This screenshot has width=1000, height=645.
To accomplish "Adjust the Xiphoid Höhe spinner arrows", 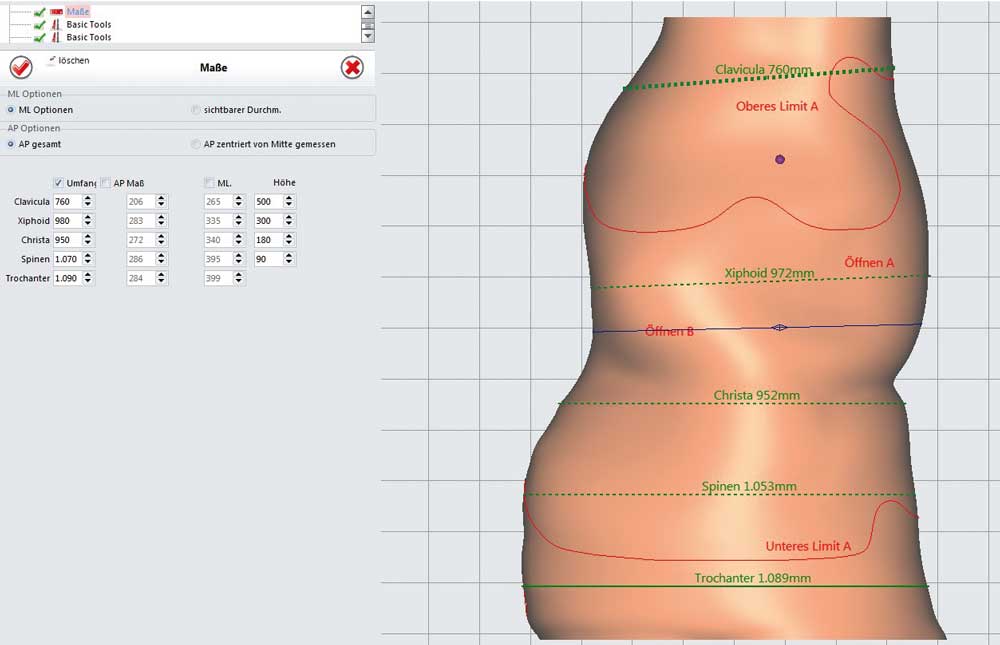I will 289,221.
